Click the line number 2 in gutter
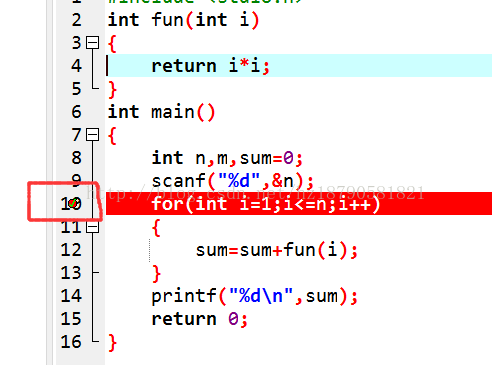The height and width of the screenshot is (365, 492). 76,20
